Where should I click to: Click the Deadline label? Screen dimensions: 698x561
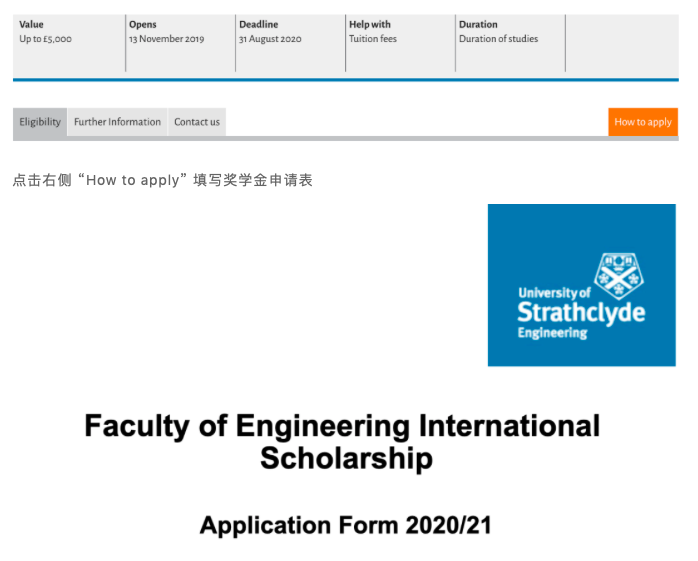tap(258, 25)
